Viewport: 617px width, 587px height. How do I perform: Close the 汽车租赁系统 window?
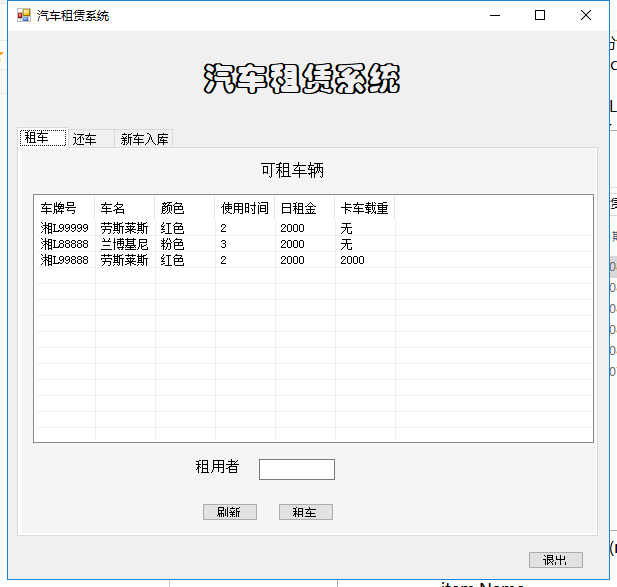tap(586, 15)
